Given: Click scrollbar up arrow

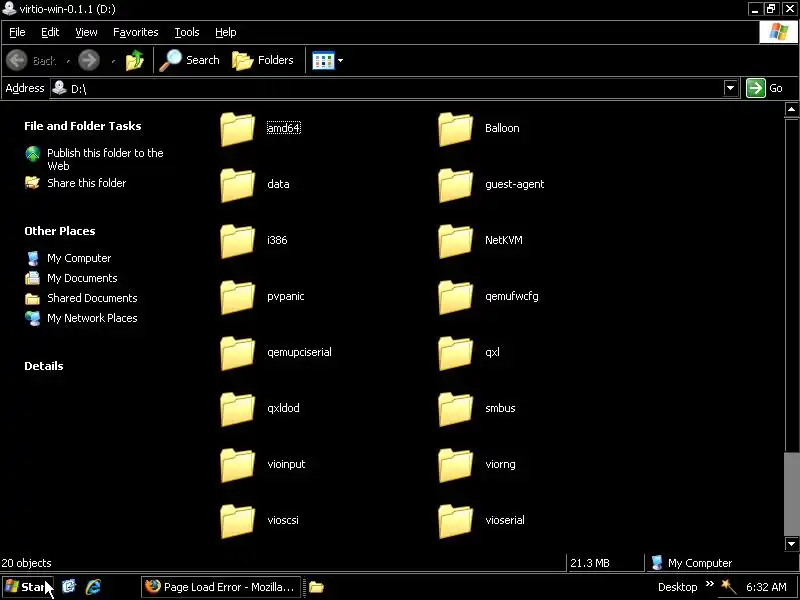Looking at the screenshot, I should (x=791, y=109).
